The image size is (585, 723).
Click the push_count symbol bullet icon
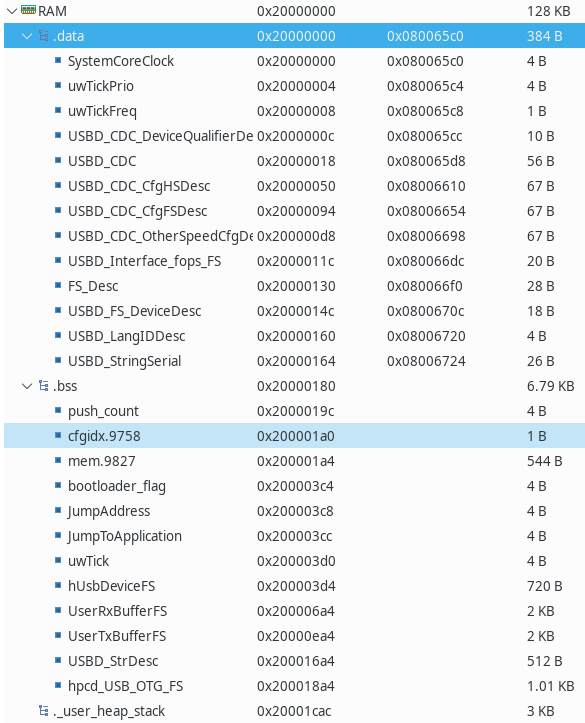pyautogui.click(x=58, y=410)
